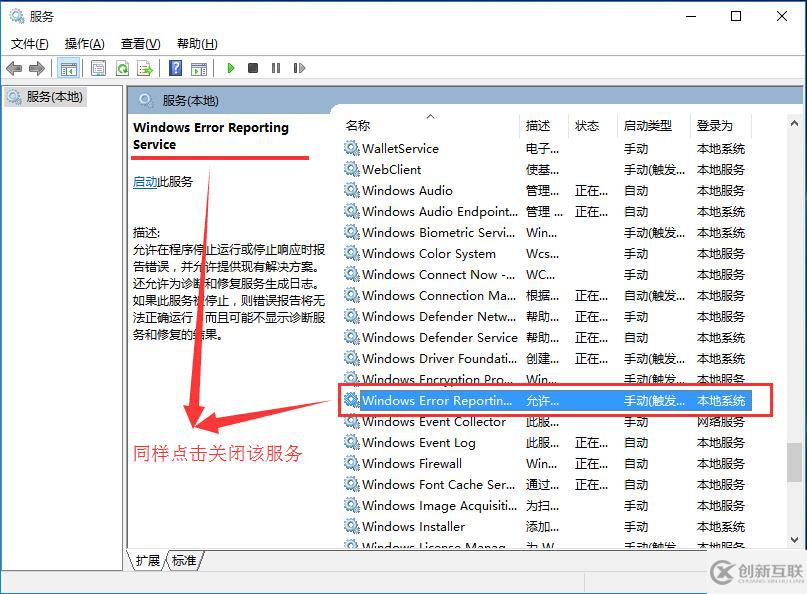Select the Windows Firewall service name
Screen dimensions: 807x594
(x=412, y=463)
